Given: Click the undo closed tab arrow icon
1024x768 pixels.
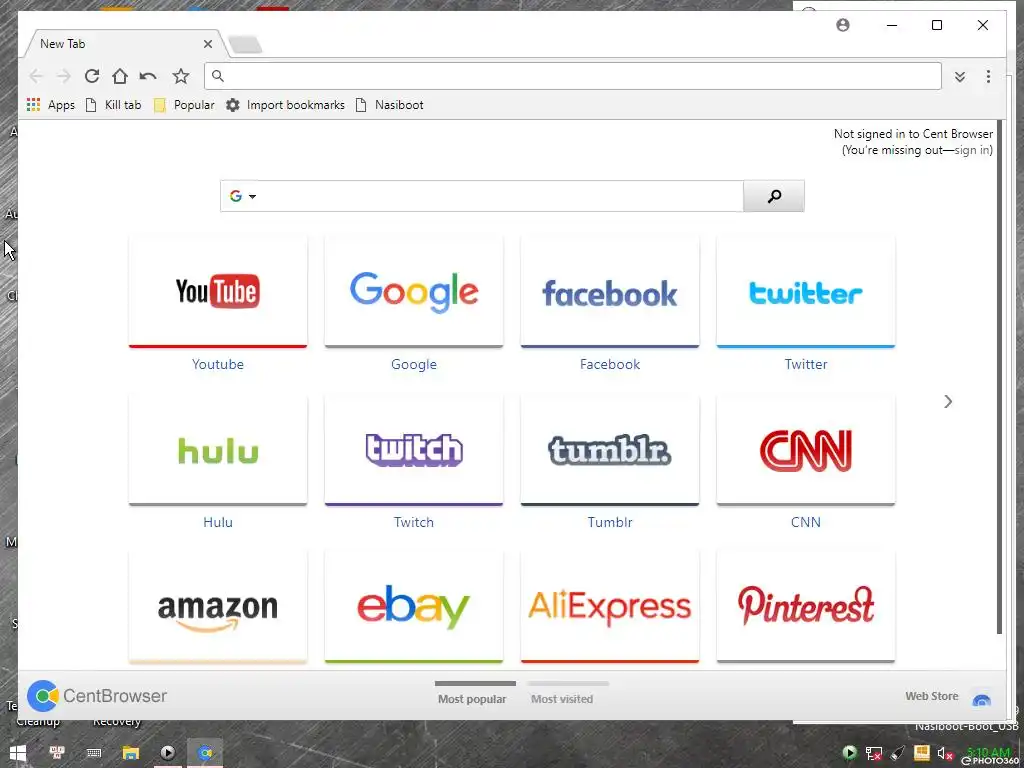Looking at the screenshot, I should 148,76.
